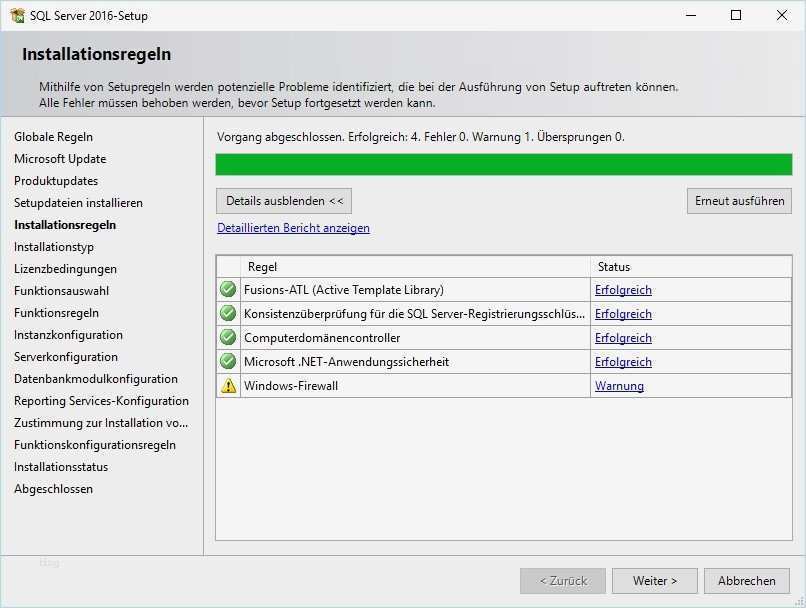Select Serverkonfiguration step in sidebar
This screenshot has height=608, width=806.
pos(66,357)
